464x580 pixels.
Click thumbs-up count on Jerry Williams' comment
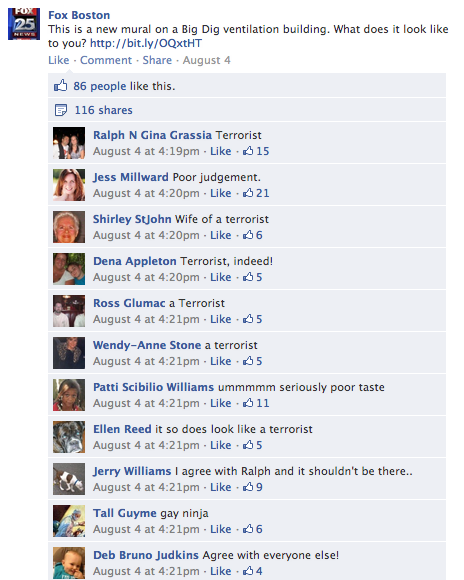[253, 487]
